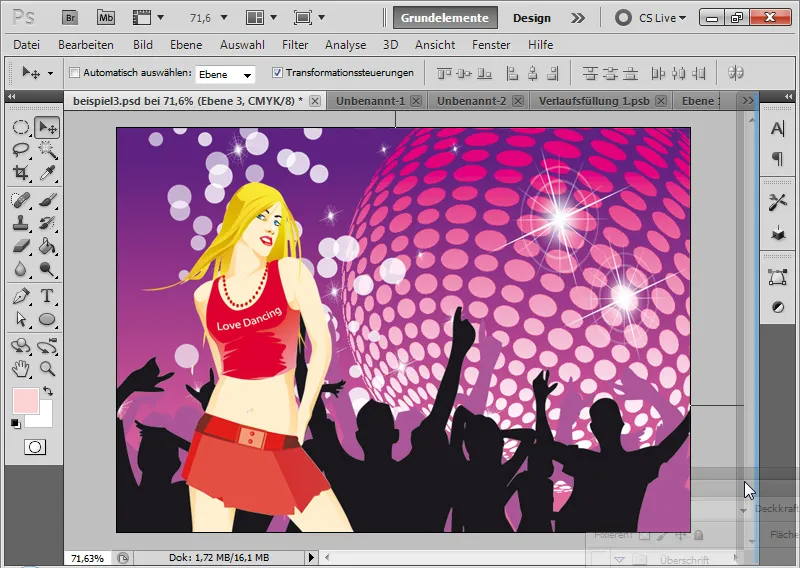
Task: Launch Adobe Bridge from top bar
Action: click(70, 18)
